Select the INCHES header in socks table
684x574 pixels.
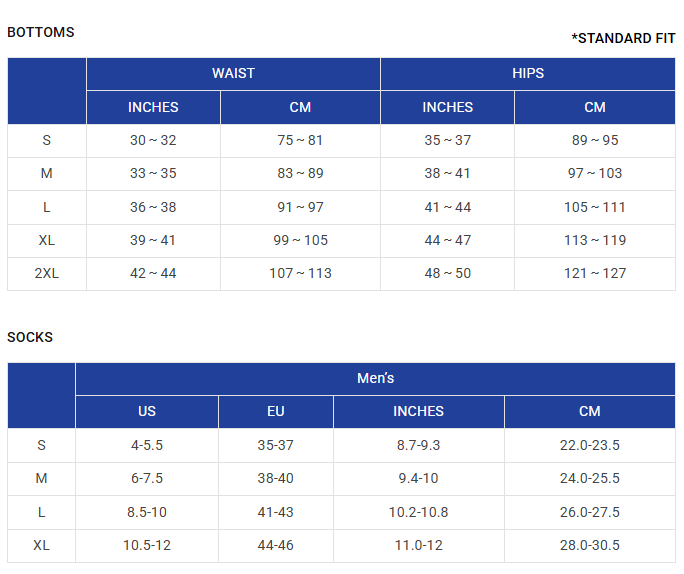(418, 411)
